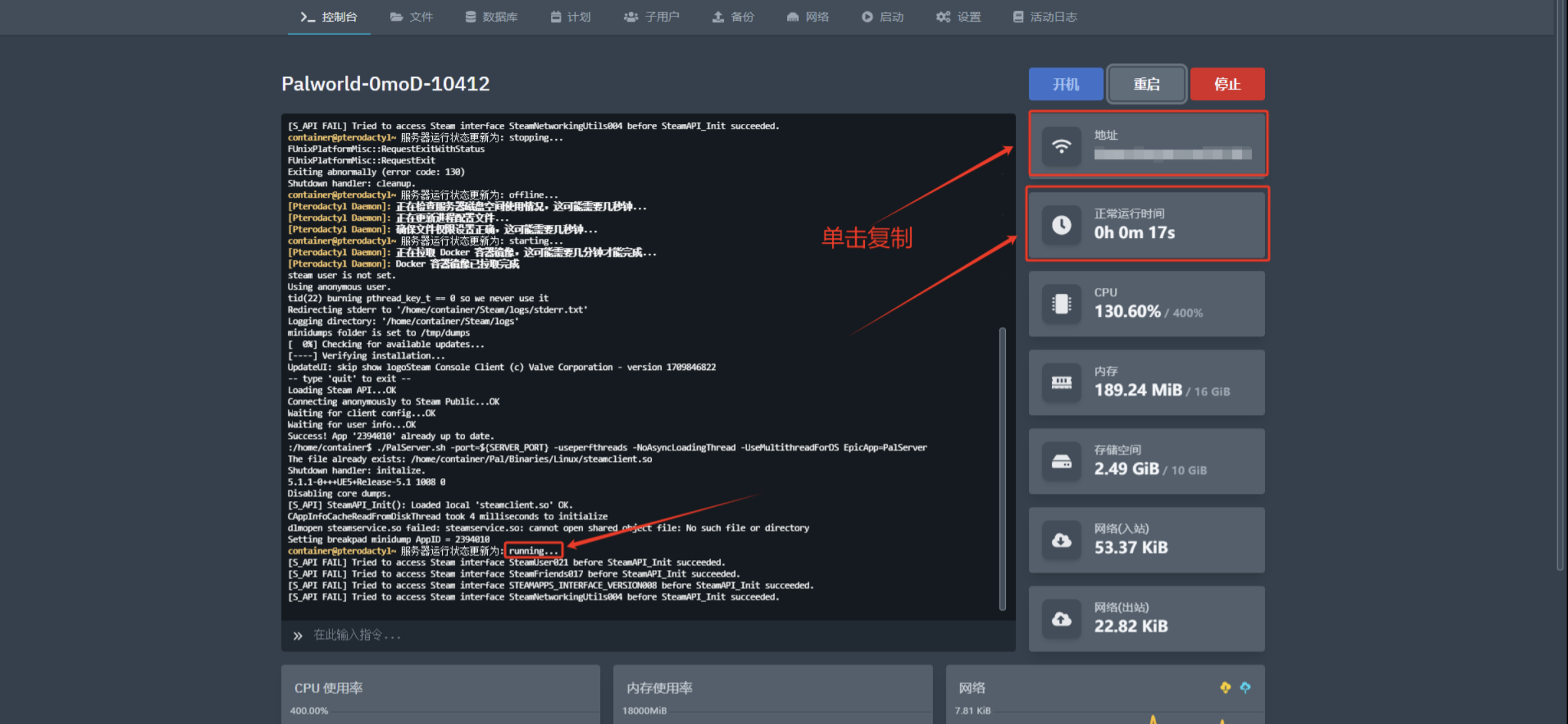
Task: Click the outbound network cloud upload icon
Action: [x=1062, y=619]
